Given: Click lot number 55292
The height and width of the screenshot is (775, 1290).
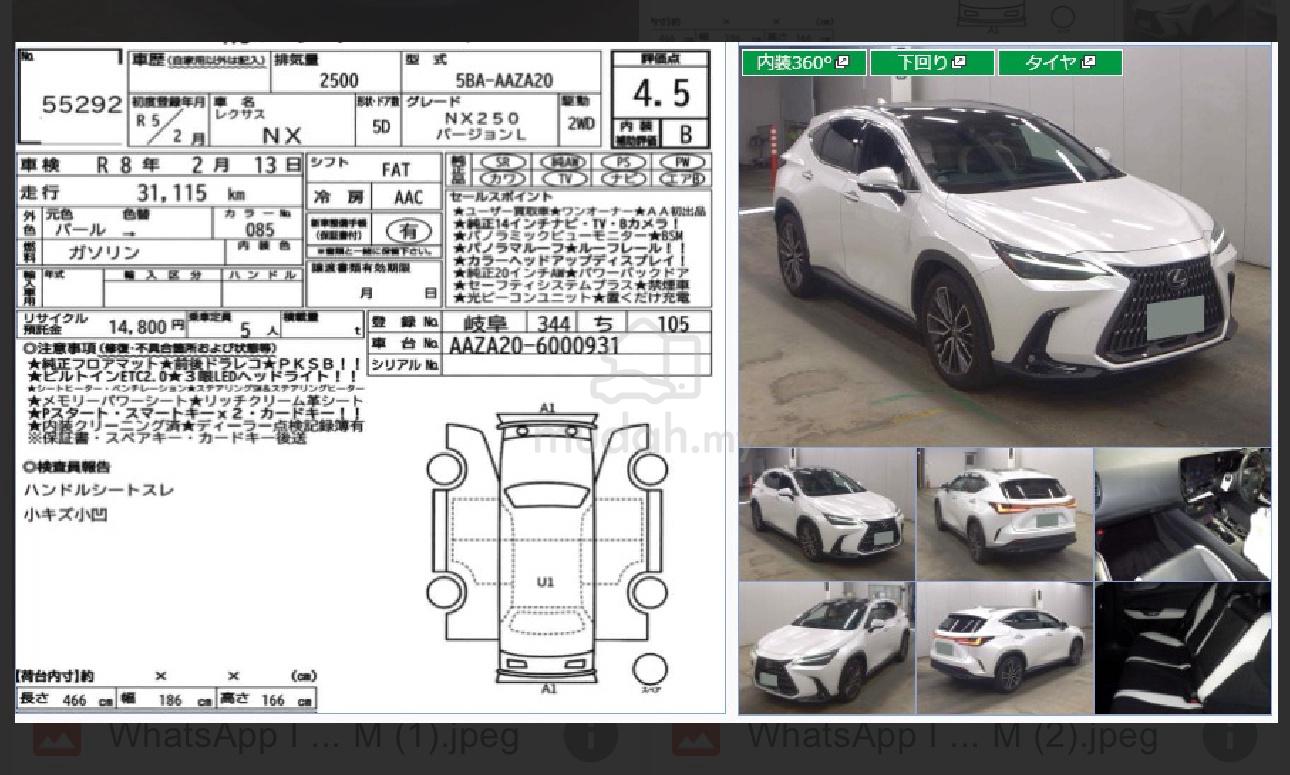Looking at the screenshot, I should click(x=82, y=104).
